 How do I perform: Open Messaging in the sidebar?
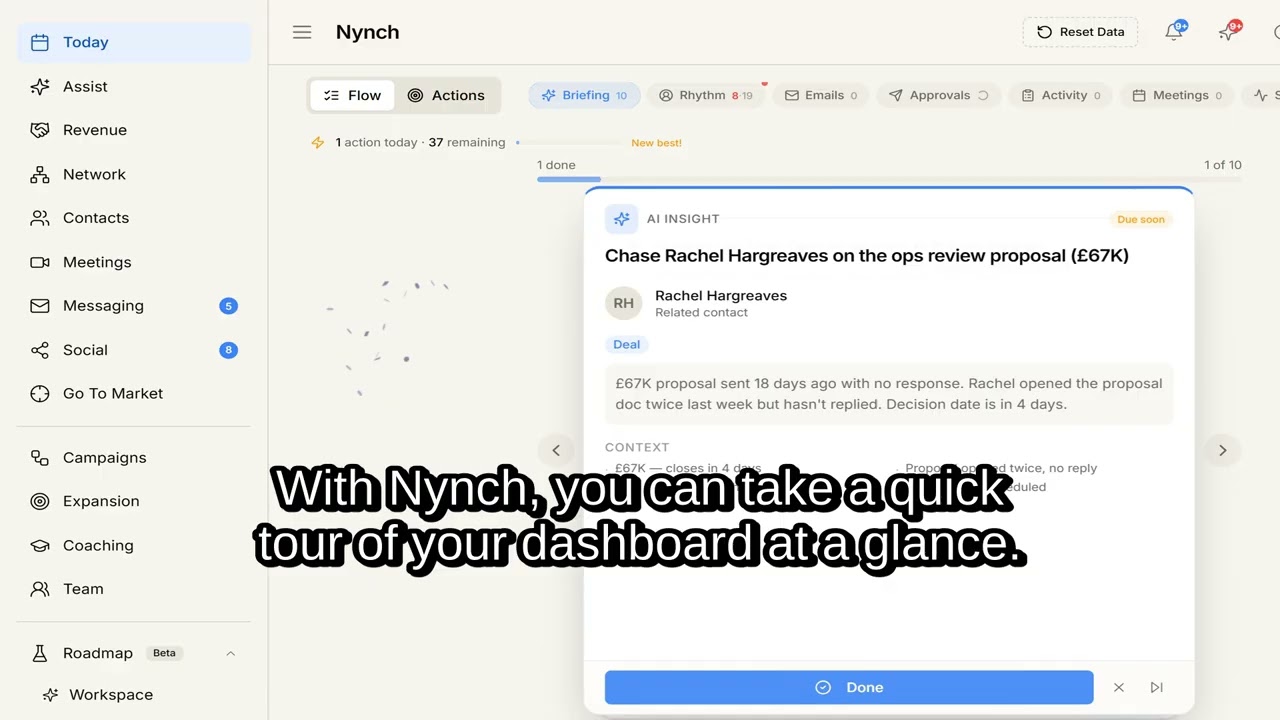(x=134, y=306)
